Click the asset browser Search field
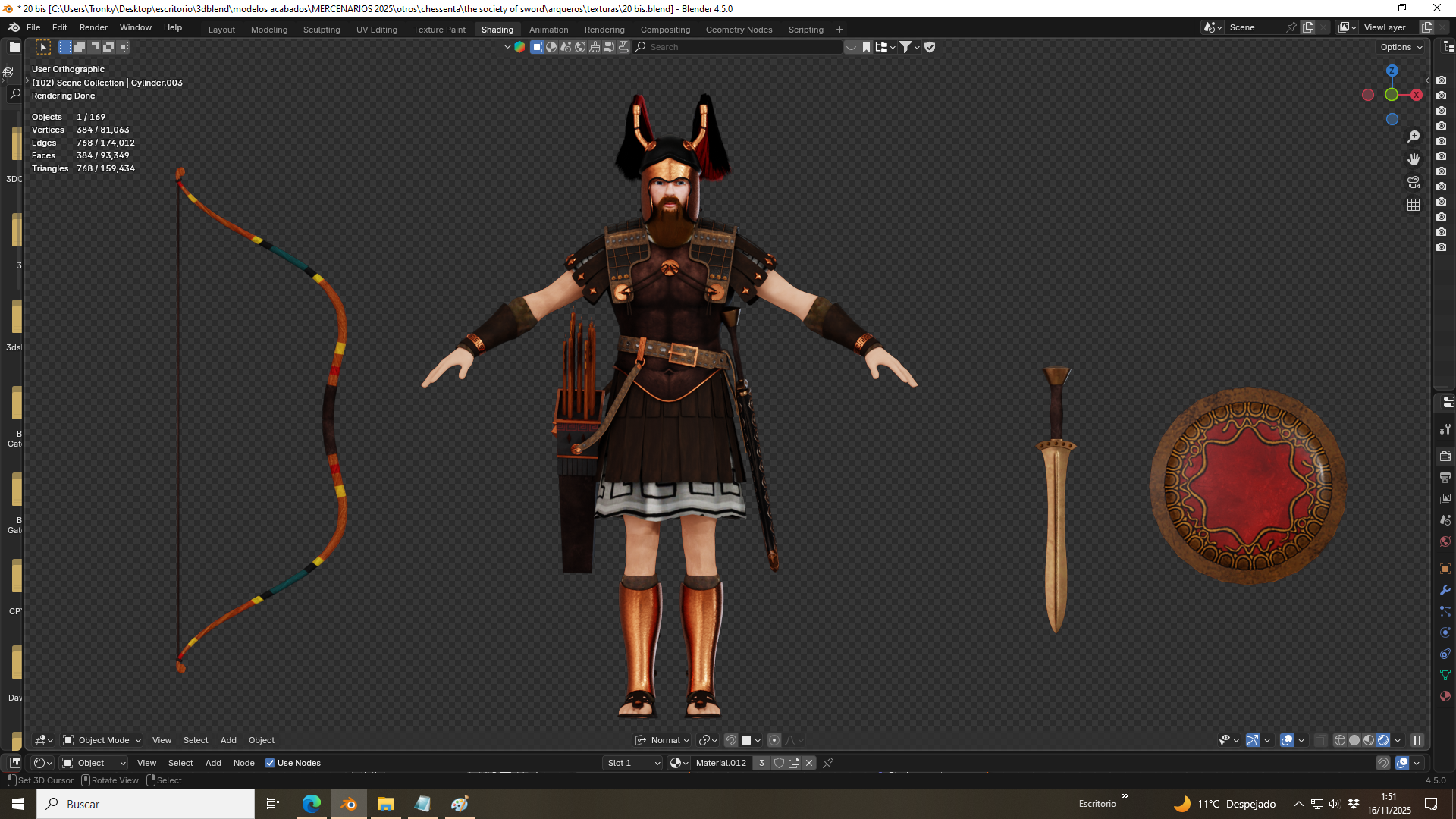Screen dimensions: 1456x819 pos(739,47)
